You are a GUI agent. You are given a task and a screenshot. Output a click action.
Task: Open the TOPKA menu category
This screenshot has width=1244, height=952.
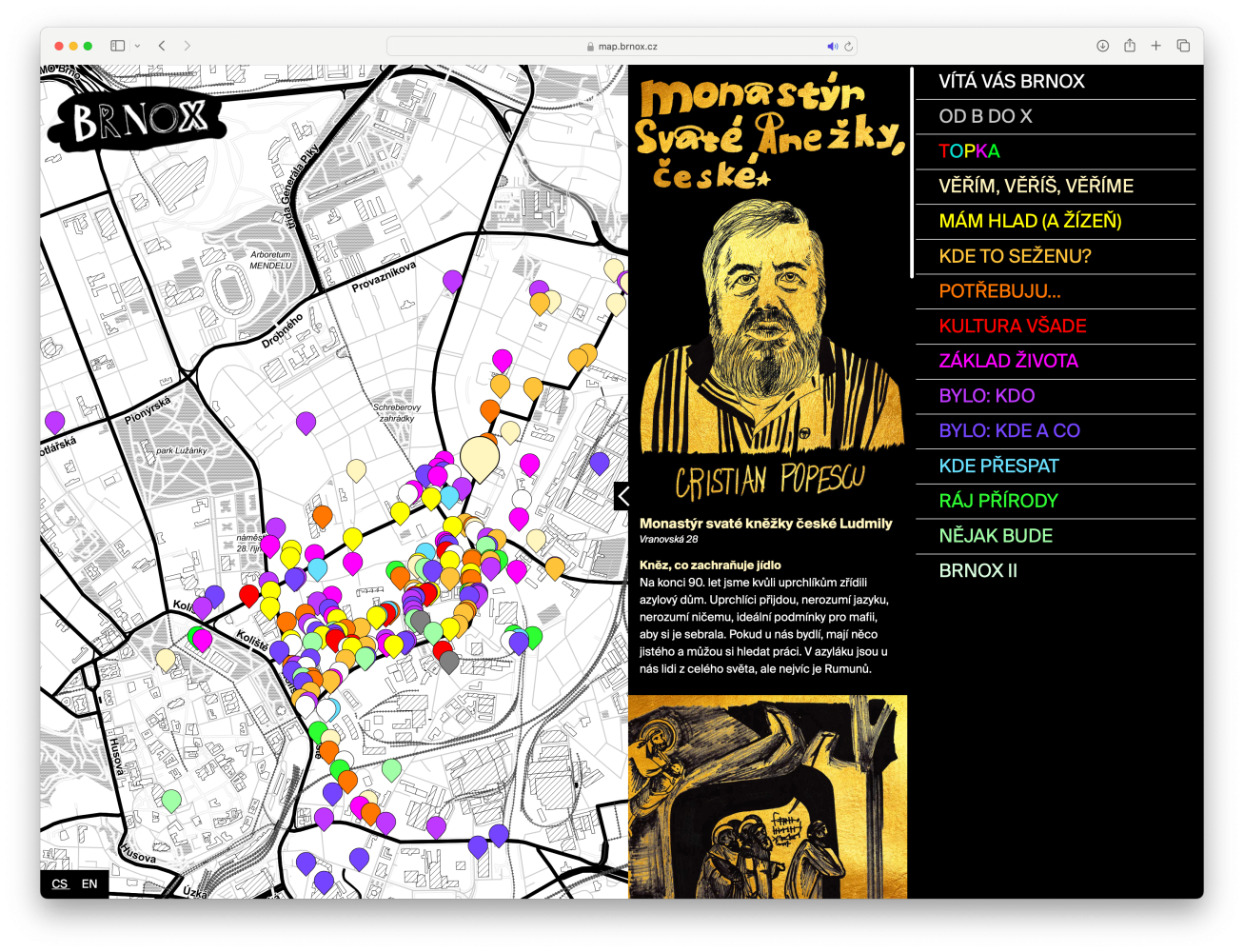tap(969, 151)
